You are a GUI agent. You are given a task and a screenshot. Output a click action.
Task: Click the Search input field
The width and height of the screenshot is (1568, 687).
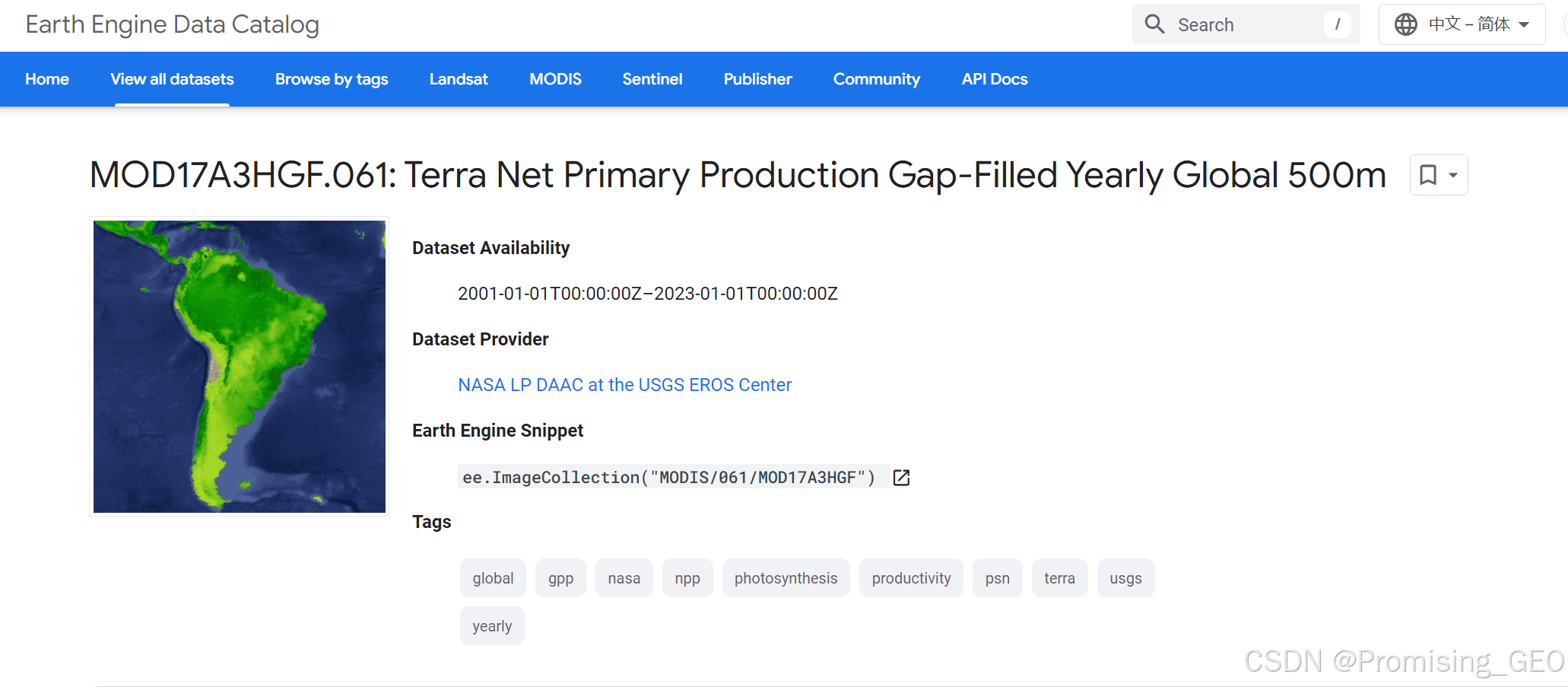tap(1247, 24)
